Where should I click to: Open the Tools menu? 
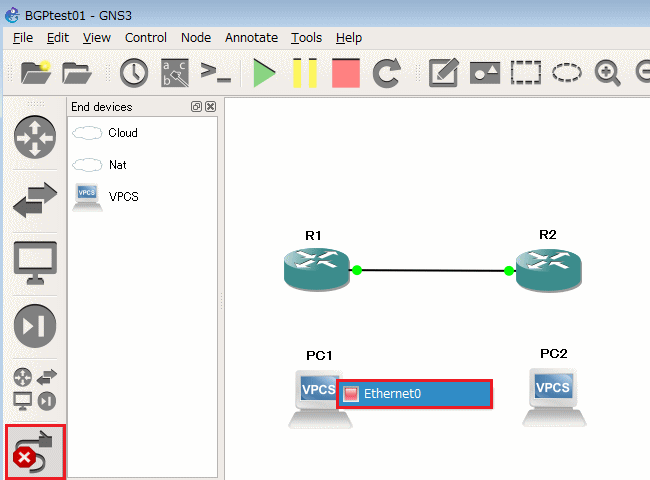[x=306, y=38]
